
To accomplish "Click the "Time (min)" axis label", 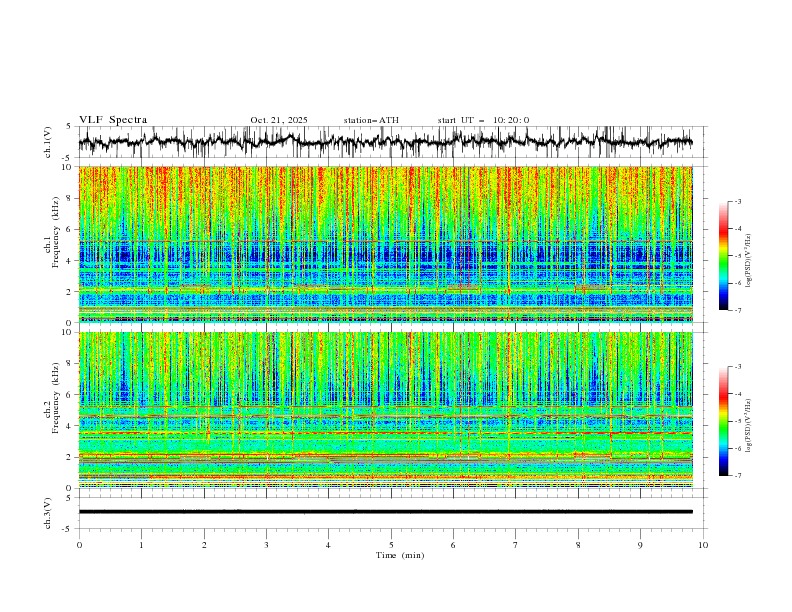I will click(400, 555).
